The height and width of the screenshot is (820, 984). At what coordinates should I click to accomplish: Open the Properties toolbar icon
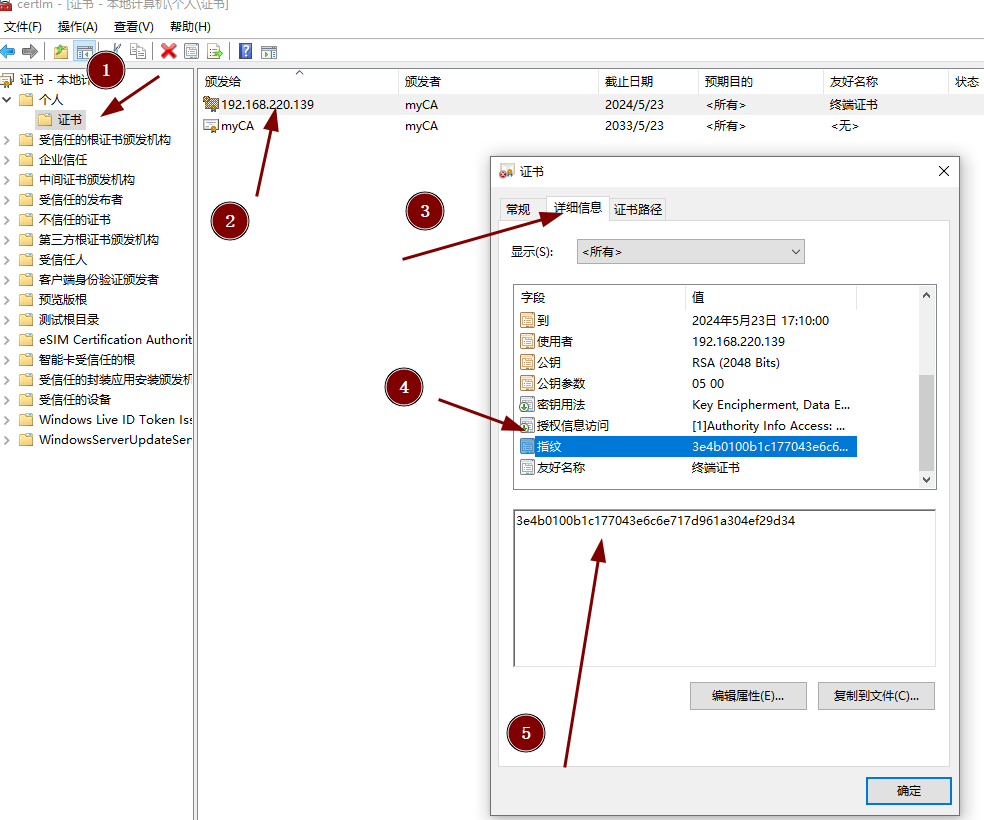coord(191,51)
